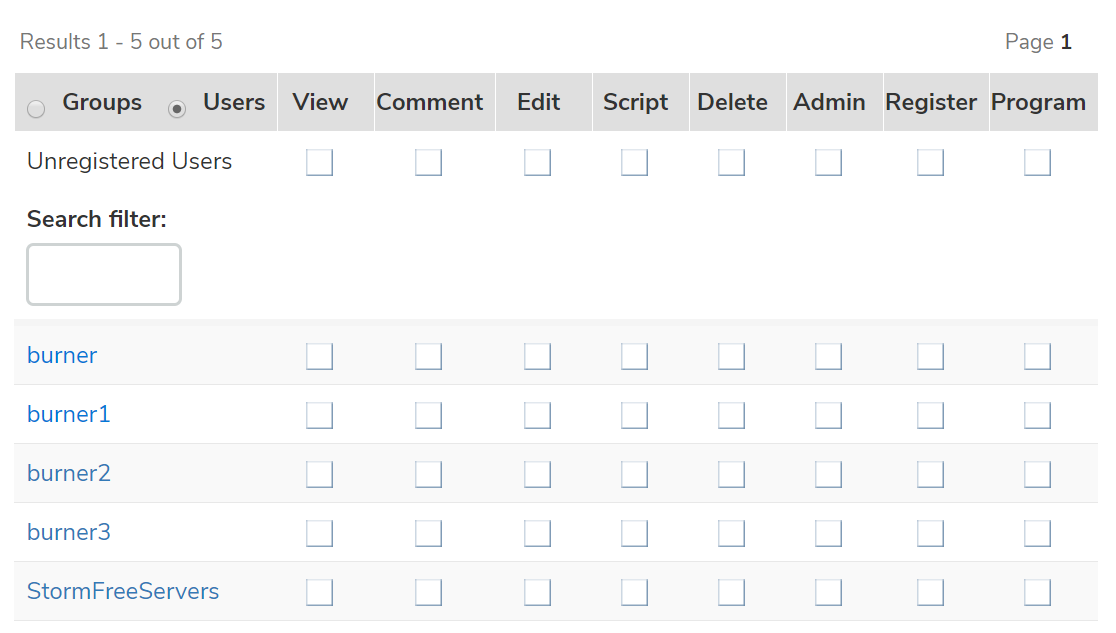
Task: Enable Program permission for StormFreeServers
Action: point(1037,592)
